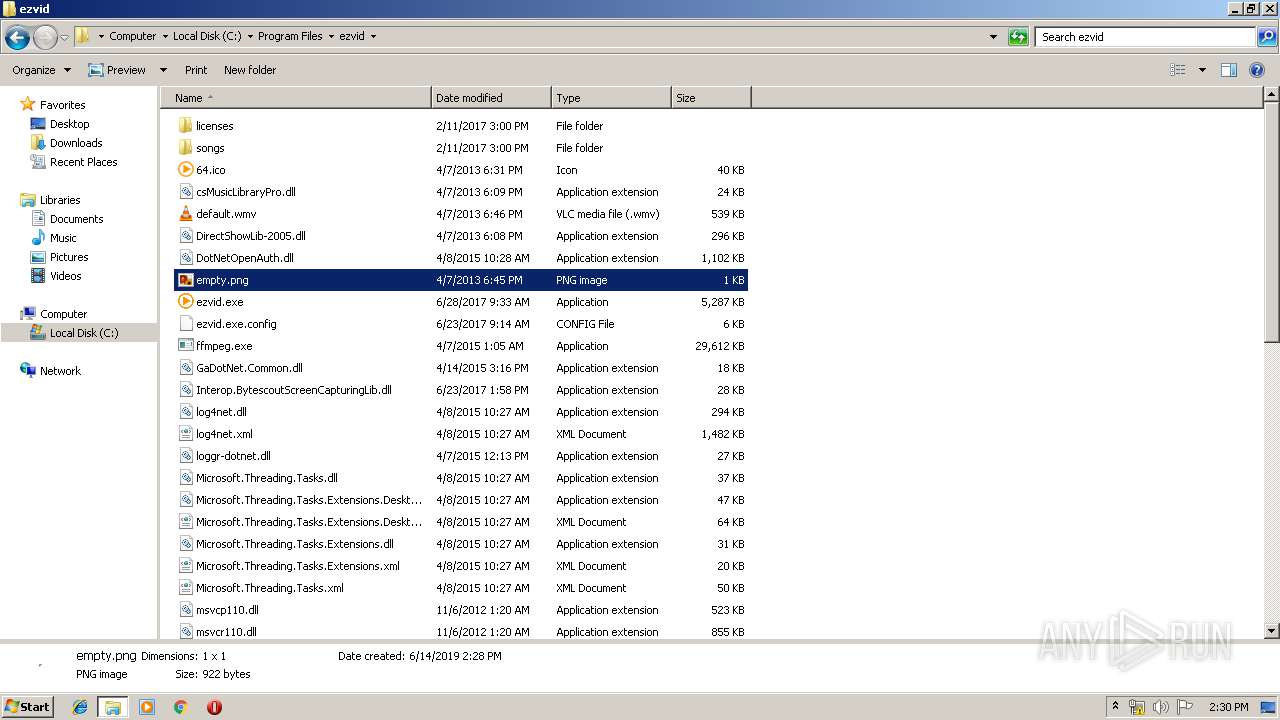The image size is (1280, 720).
Task: Select the songs folder icon
Action: 185,148
